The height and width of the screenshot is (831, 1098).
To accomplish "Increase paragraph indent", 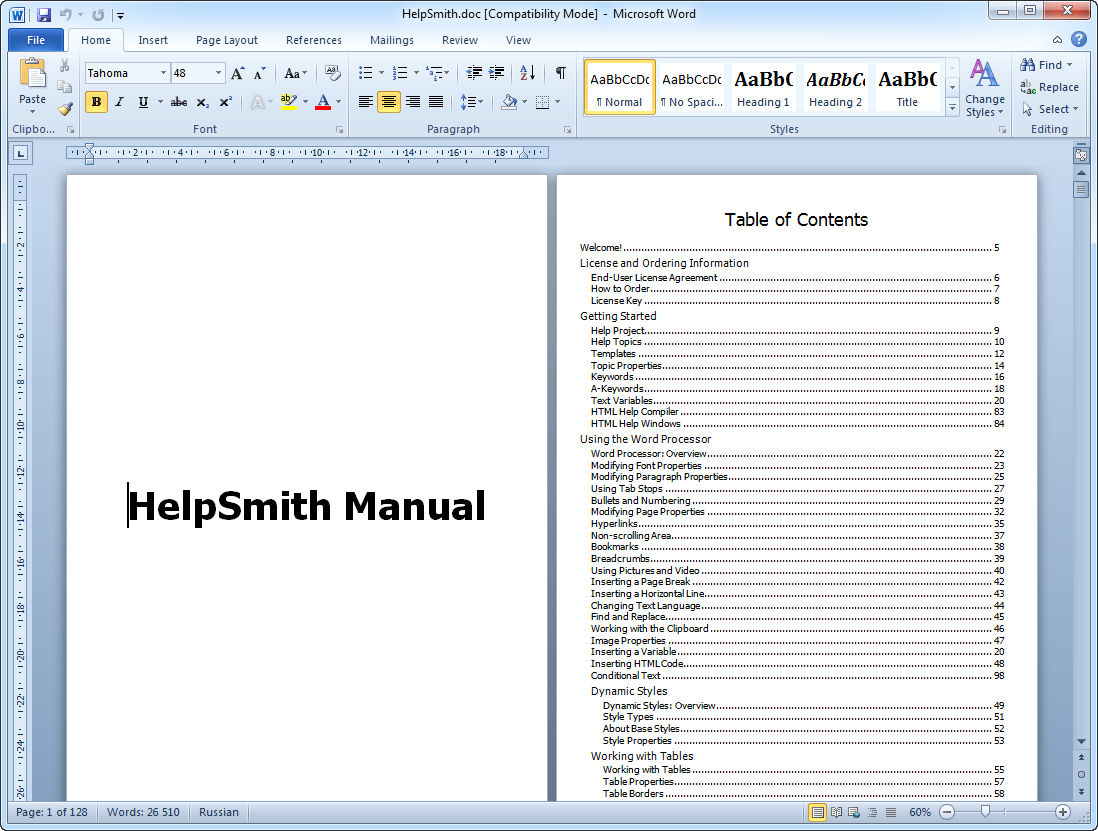I will pyautogui.click(x=496, y=73).
